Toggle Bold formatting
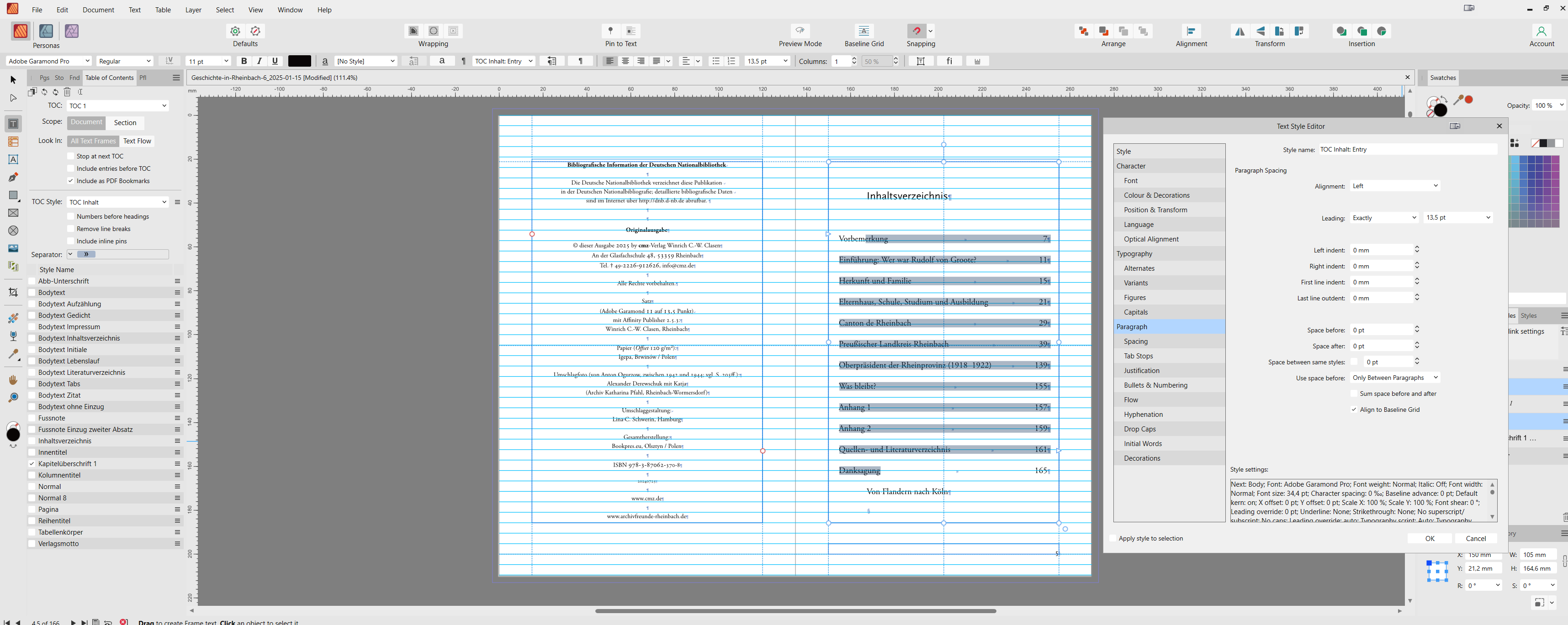1568x625 pixels. [x=244, y=61]
